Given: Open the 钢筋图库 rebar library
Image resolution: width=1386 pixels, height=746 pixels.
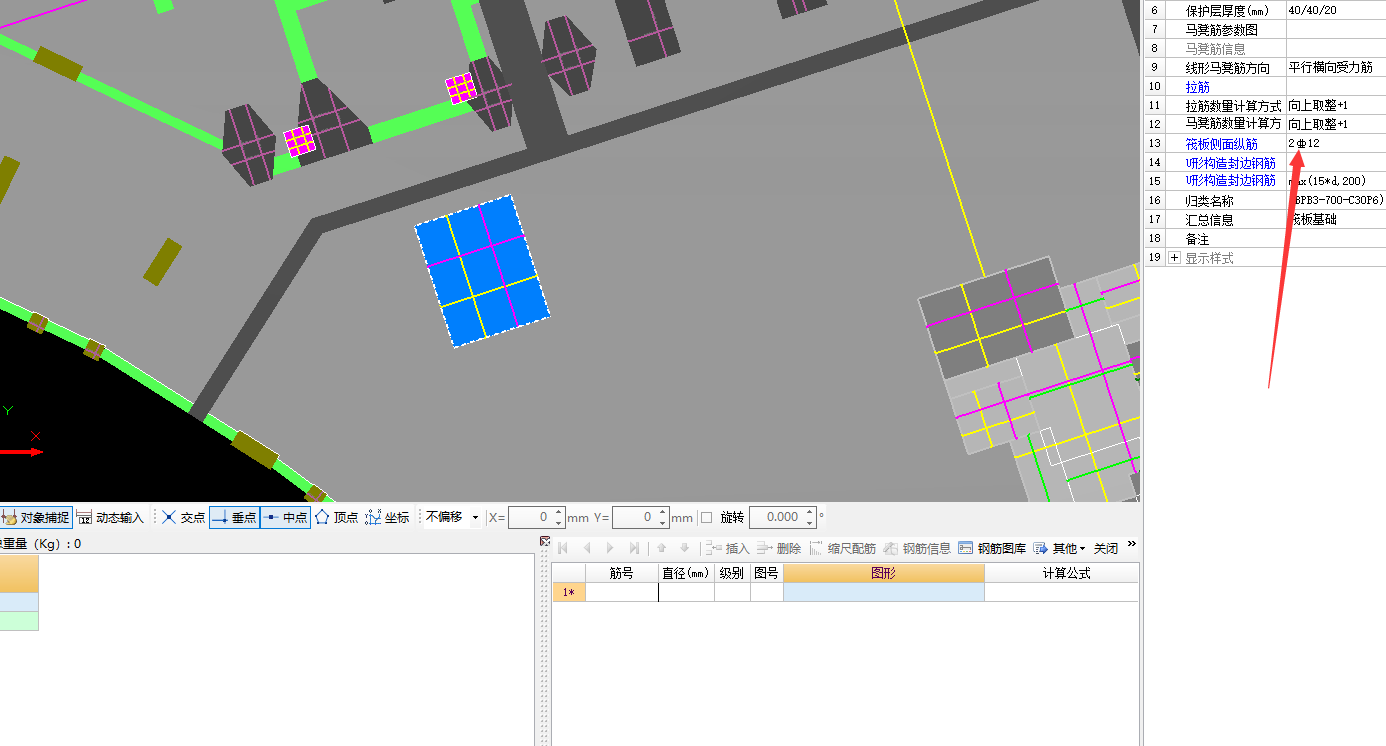Looking at the screenshot, I should (x=992, y=548).
